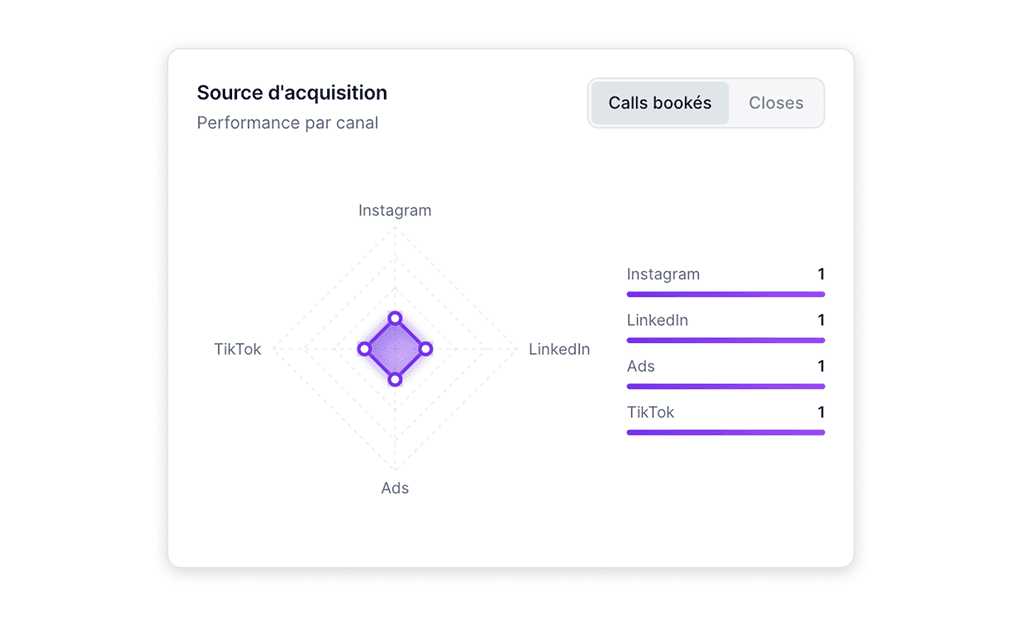Viewport: 1024px width, 617px height.
Task: Click the Performance par canal subtitle
Action: [288, 122]
